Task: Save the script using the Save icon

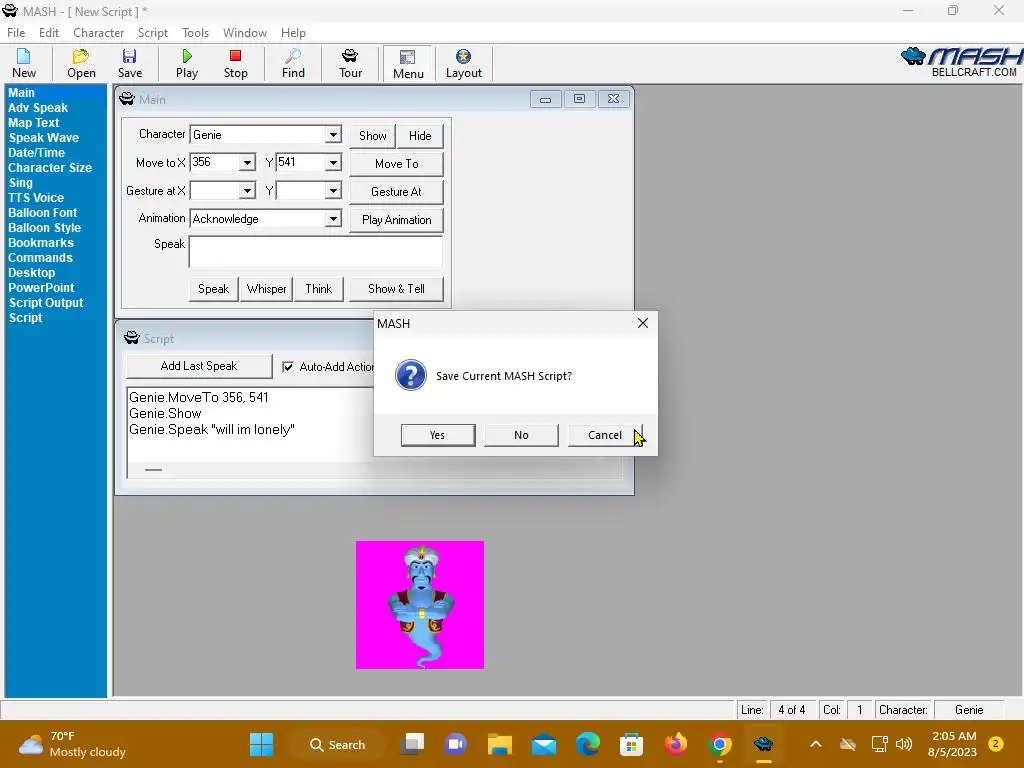Action: tap(129, 63)
